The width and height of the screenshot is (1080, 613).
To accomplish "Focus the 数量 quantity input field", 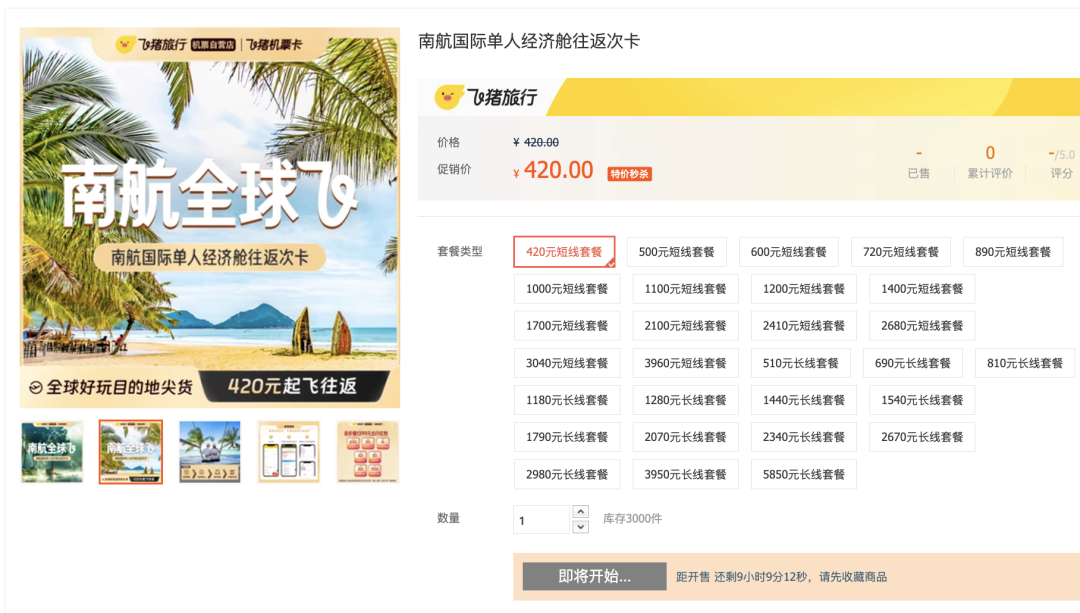I will click(541, 520).
